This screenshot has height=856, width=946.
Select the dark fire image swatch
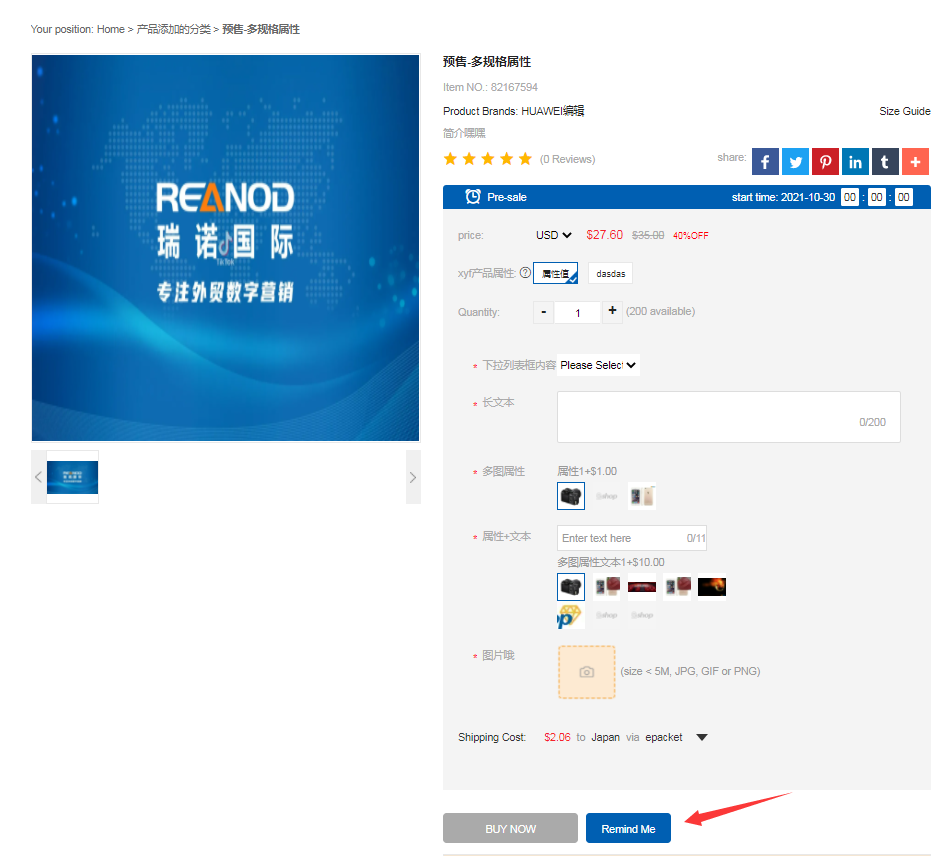tap(712, 586)
